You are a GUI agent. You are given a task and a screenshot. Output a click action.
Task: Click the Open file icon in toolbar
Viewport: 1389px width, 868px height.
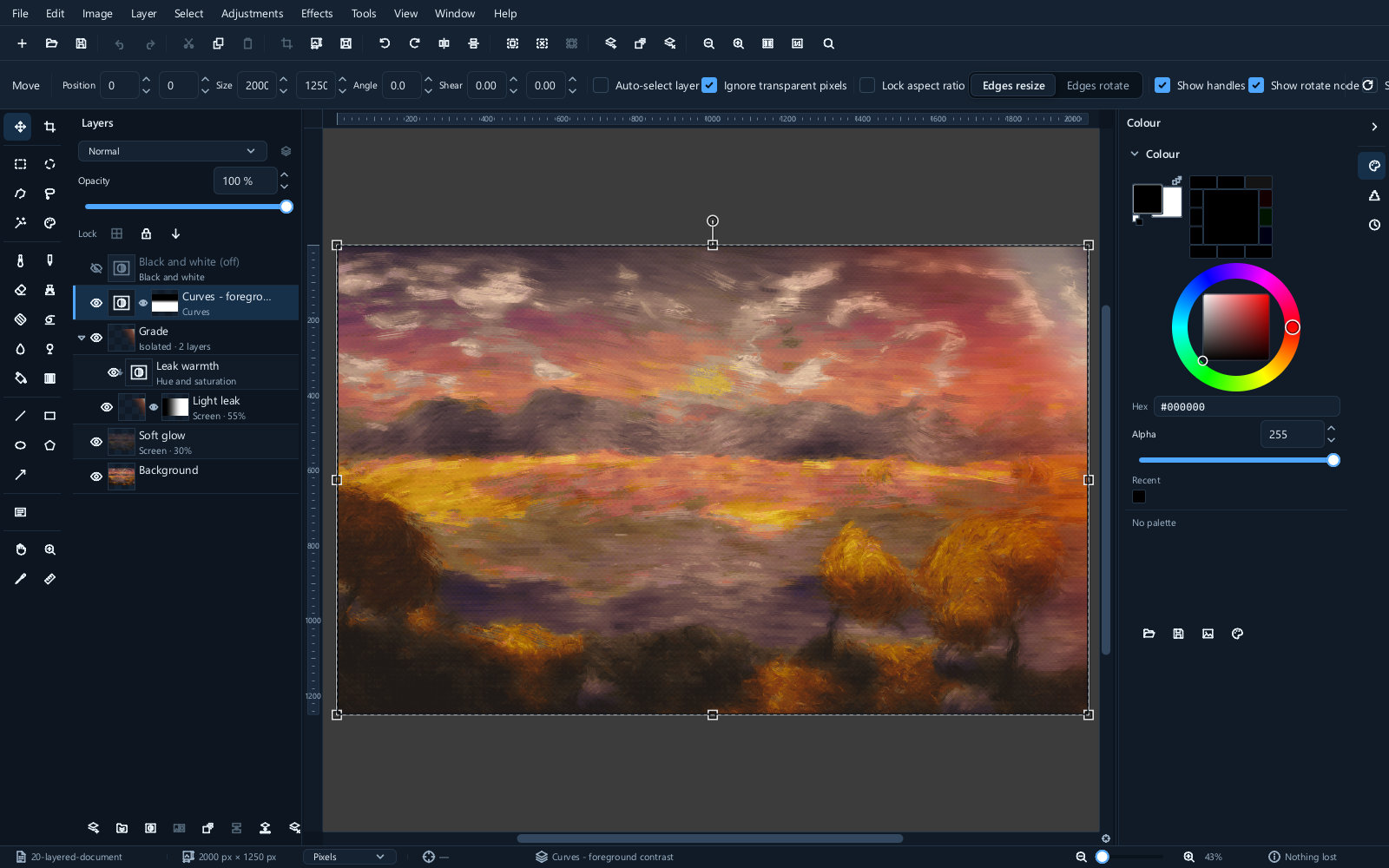point(51,43)
